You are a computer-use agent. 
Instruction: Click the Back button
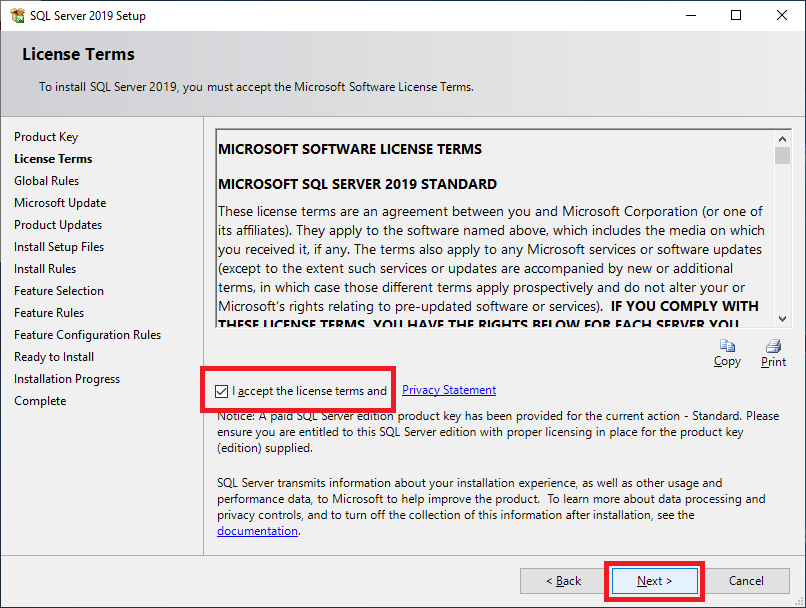(563, 581)
